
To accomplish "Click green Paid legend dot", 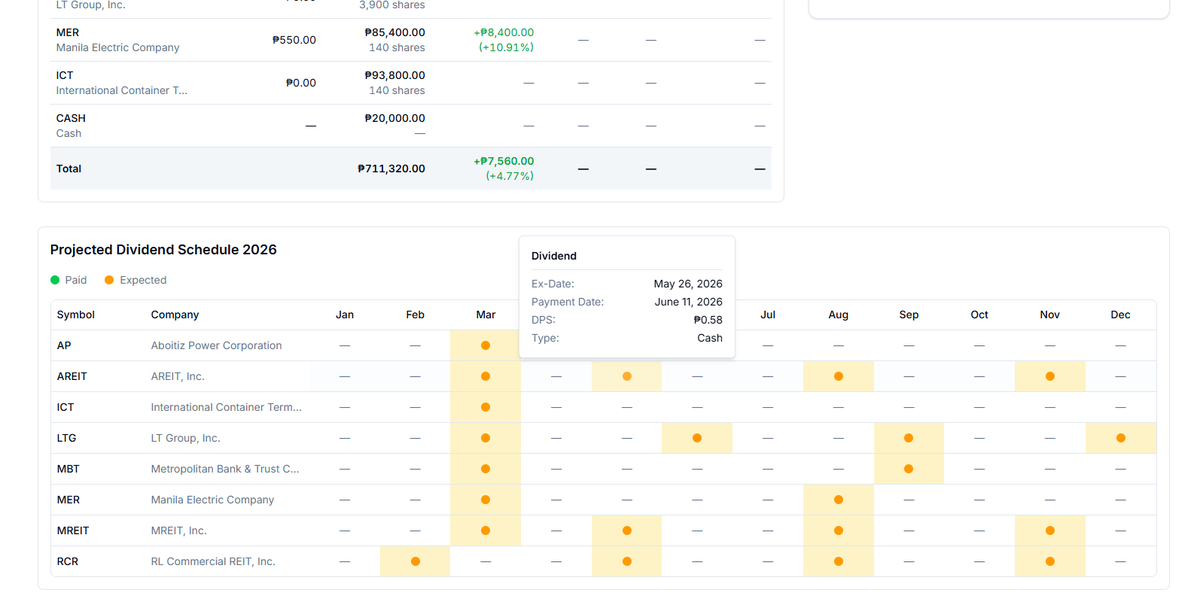I will [55, 280].
